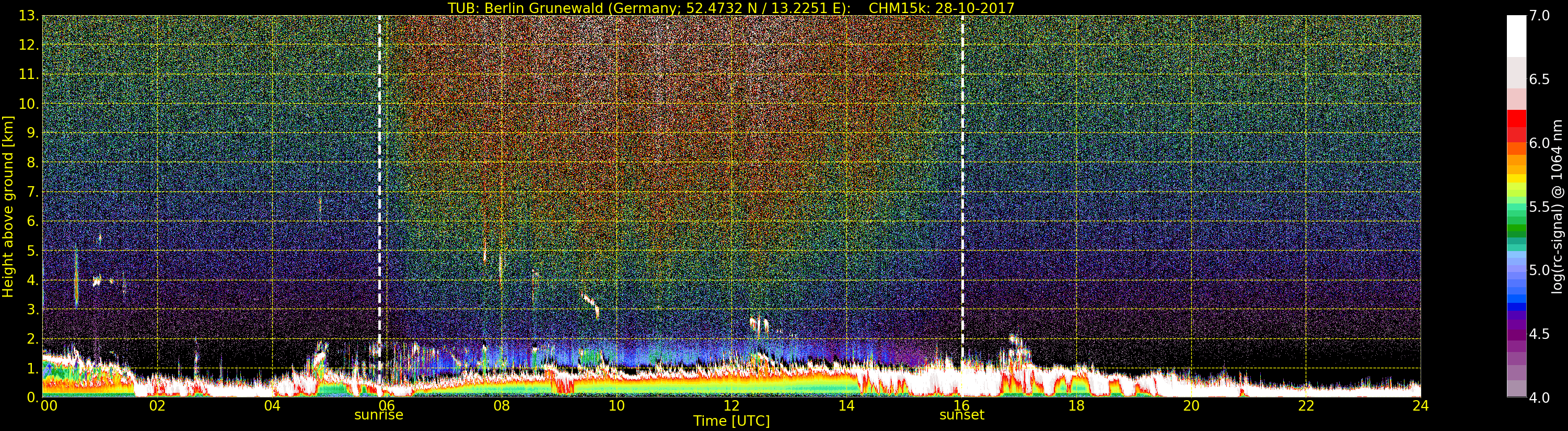Click the '5.5' colorbar tick label
The width and height of the screenshot is (1568, 431).
1539,207
